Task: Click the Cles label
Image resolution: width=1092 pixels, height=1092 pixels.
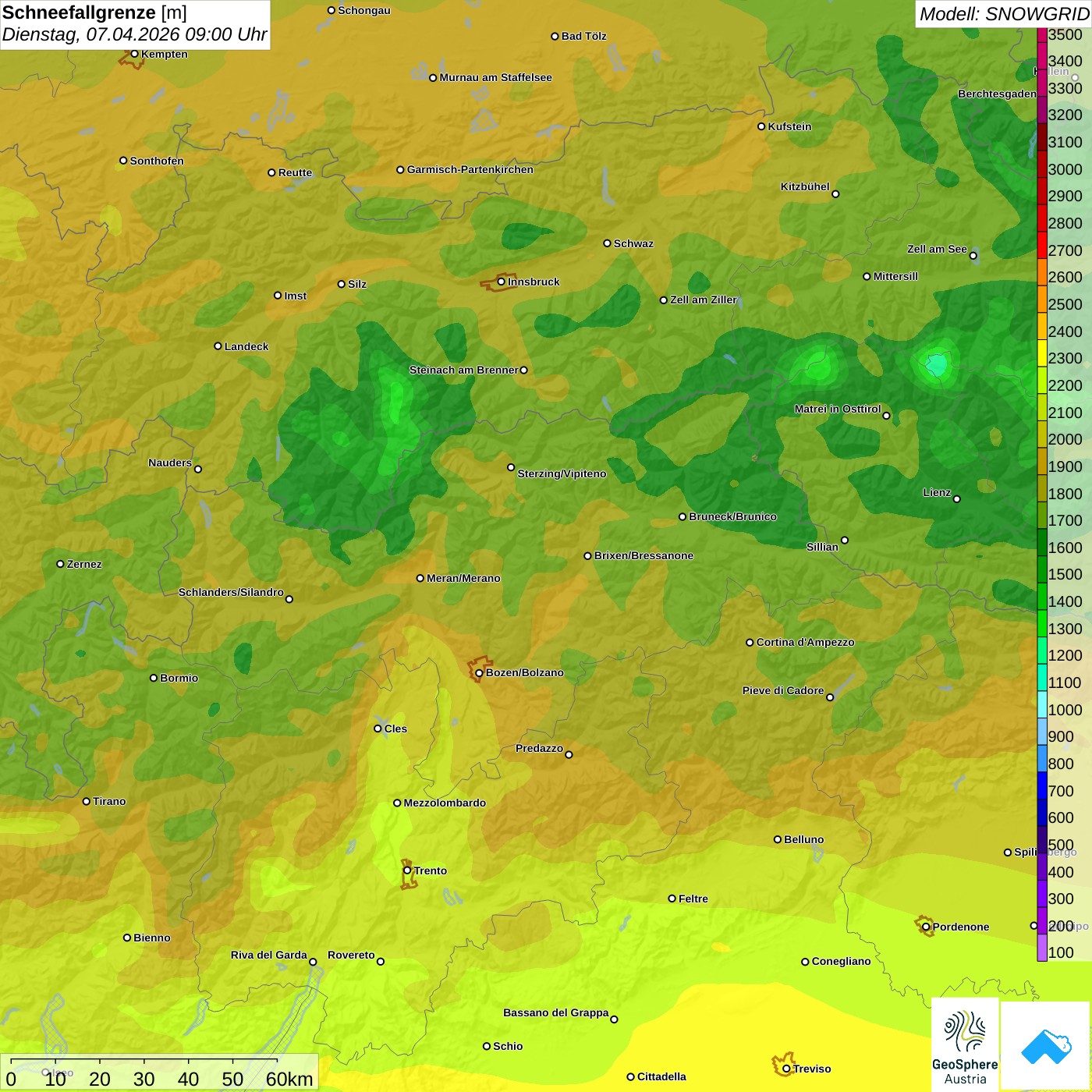Action: [395, 729]
